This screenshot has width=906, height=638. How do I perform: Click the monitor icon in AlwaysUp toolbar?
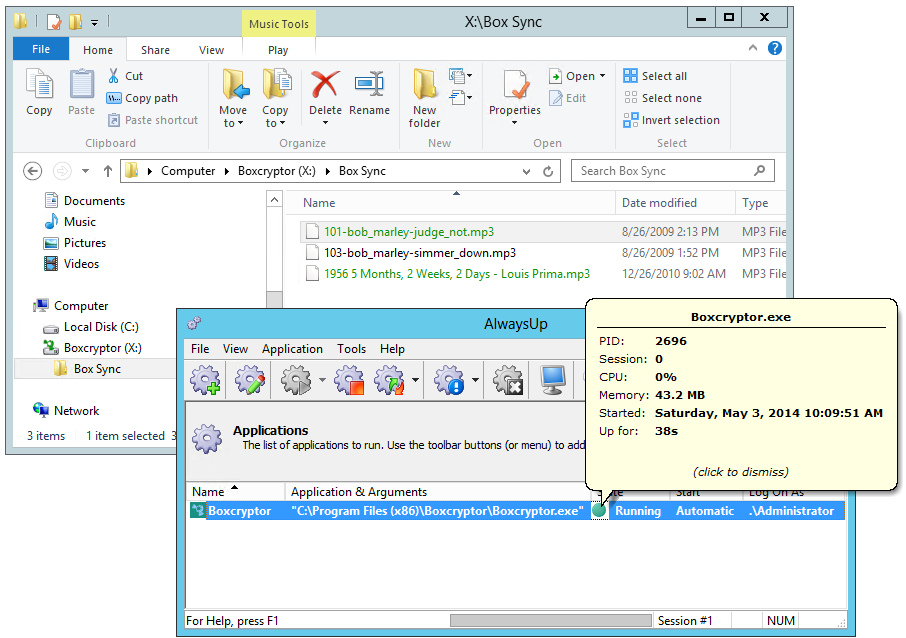(553, 380)
